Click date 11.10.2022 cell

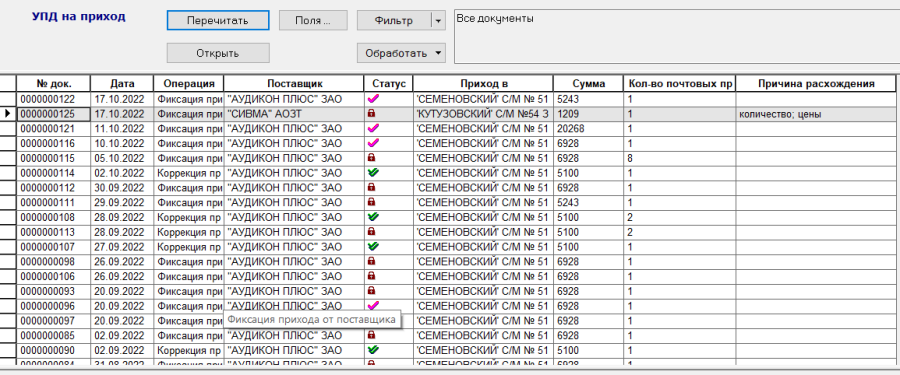[x=122, y=129]
